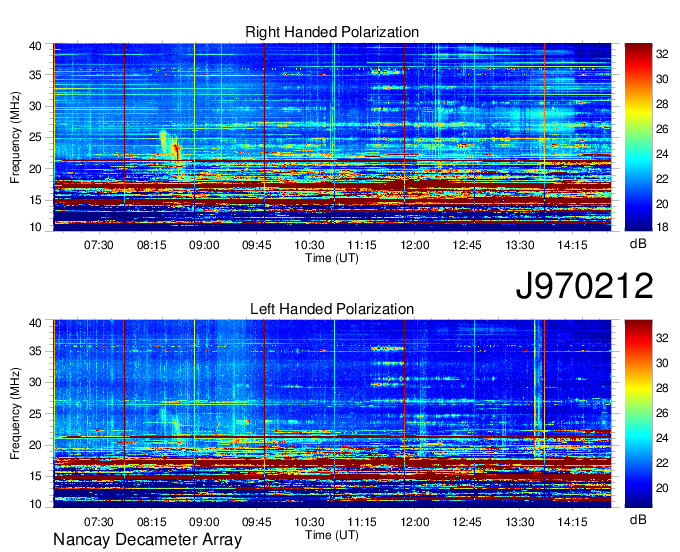680x552 pixels.
Task: Click 13:30 tick under right-handed plot
Action: coord(520,245)
